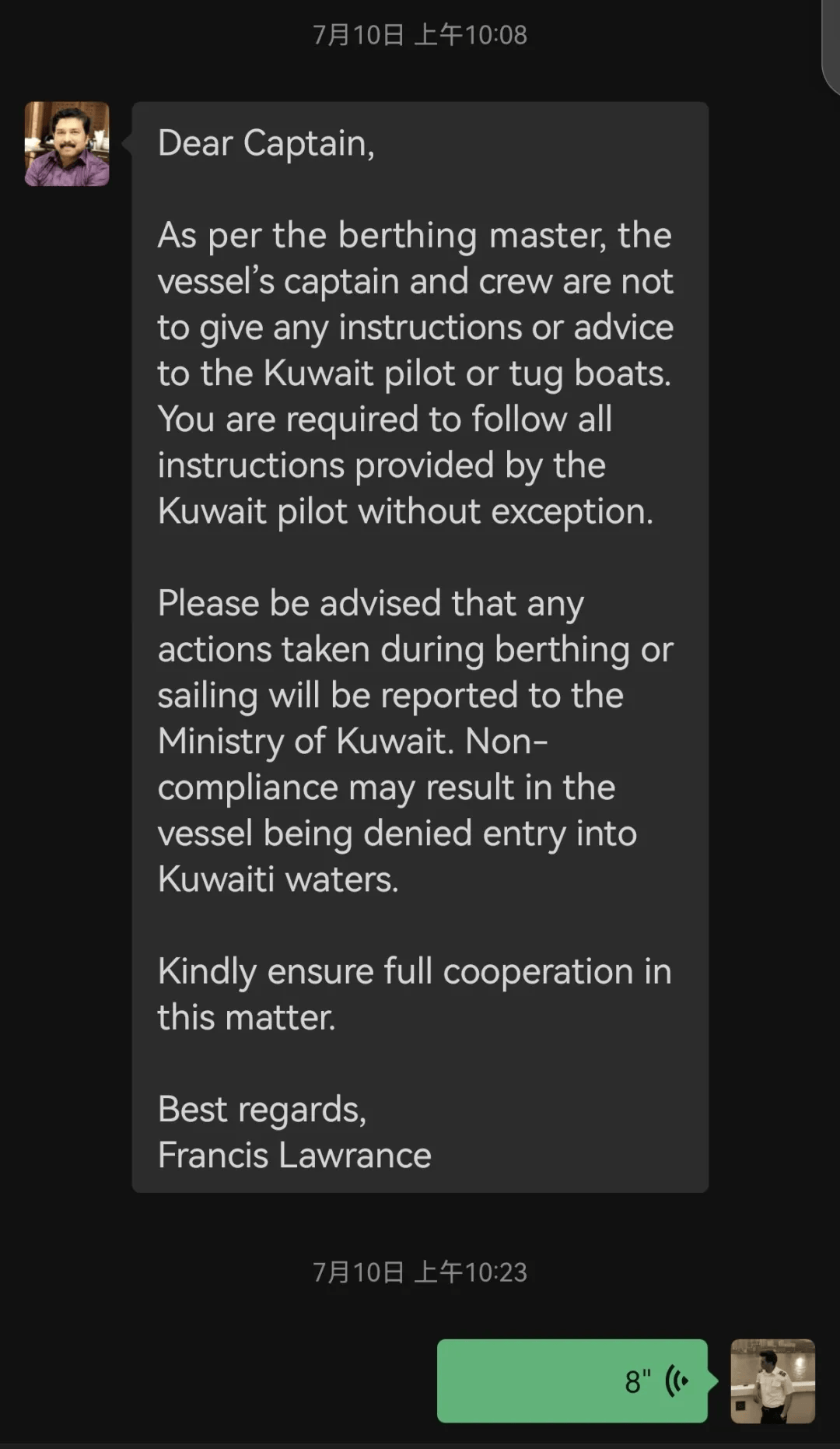Click the 10:08 timestamp at top
840x1449 pixels.
pyautogui.click(x=420, y=35)
